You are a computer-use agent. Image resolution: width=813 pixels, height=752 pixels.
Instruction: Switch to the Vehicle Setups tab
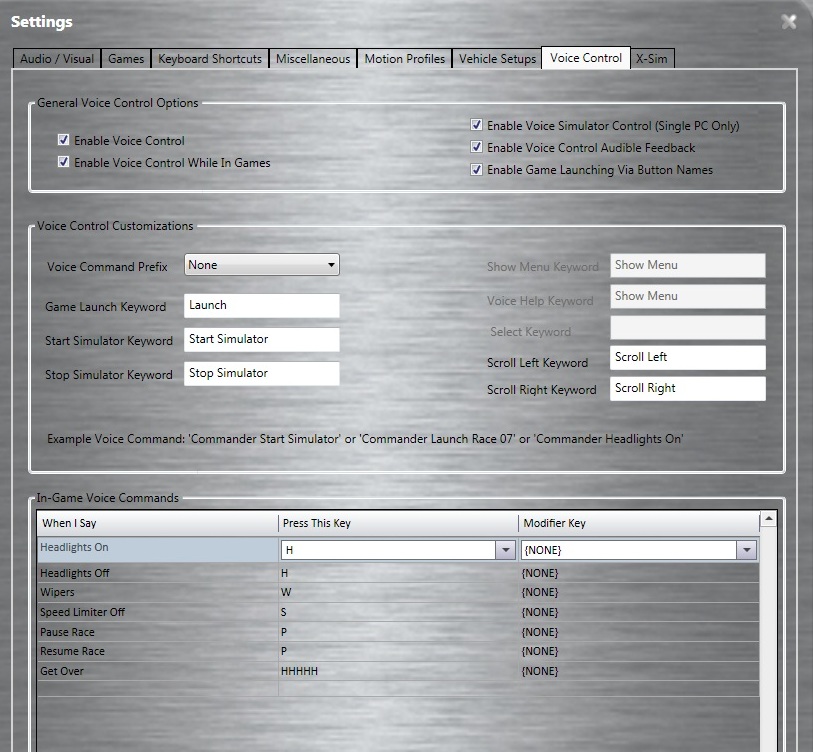pyautogui.click(x=496, y=58)
